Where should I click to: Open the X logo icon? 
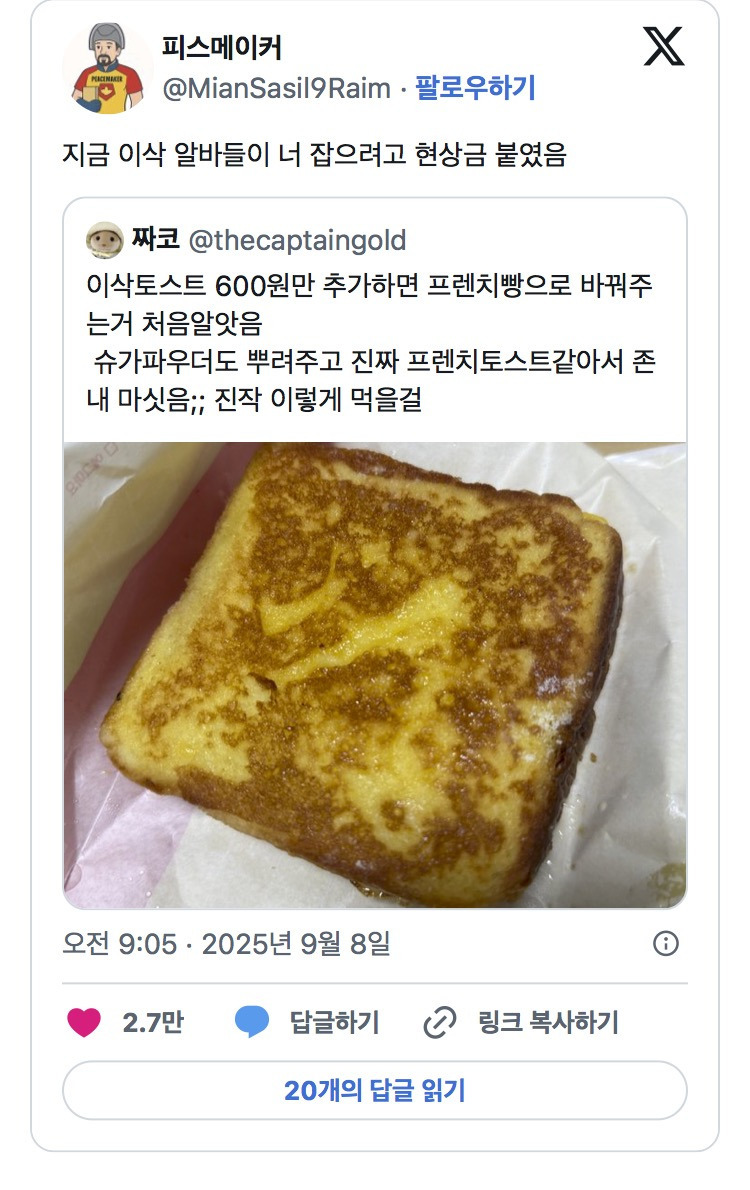tap(663, 46)
